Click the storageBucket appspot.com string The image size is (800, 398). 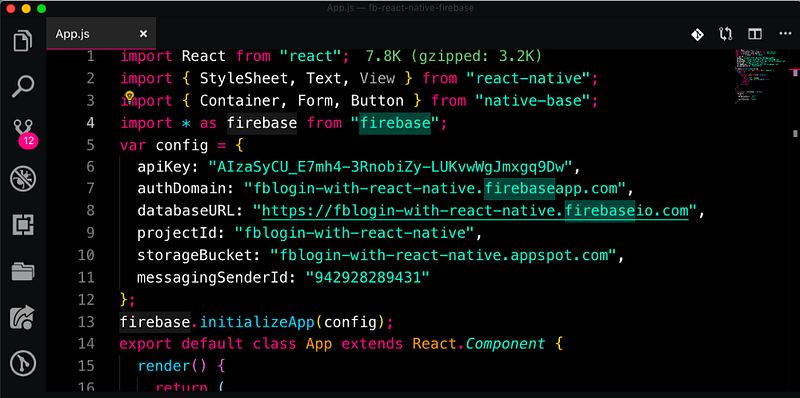click(x=443, y=255)
